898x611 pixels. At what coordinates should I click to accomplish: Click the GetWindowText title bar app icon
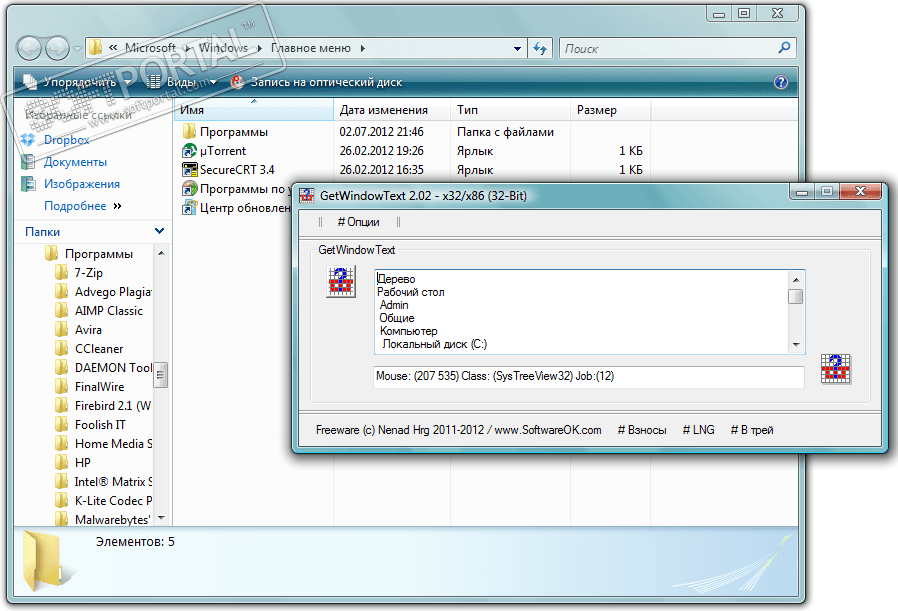click(307, 195)
